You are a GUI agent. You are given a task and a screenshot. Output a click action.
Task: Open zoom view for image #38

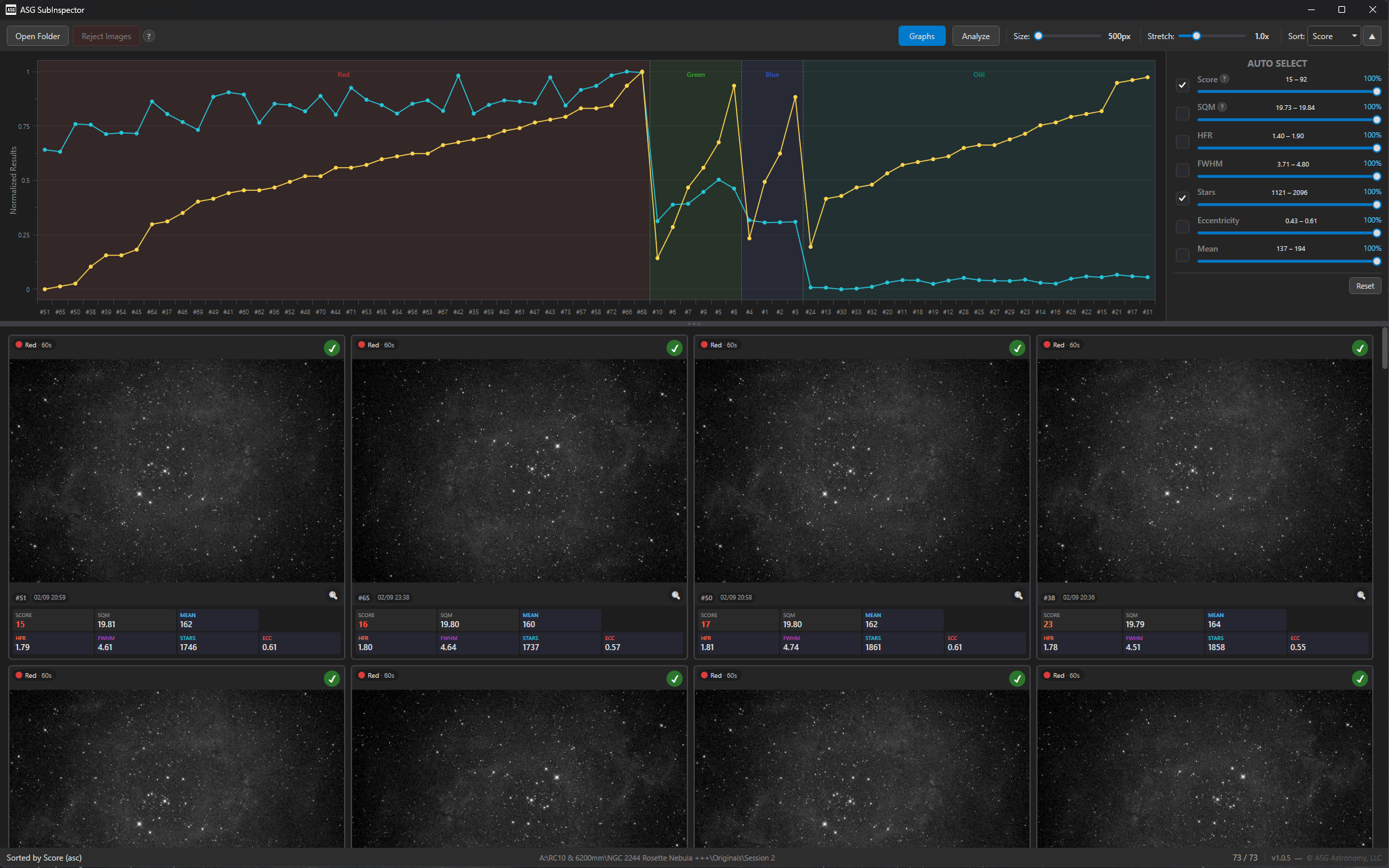(x=1361, y=596)
